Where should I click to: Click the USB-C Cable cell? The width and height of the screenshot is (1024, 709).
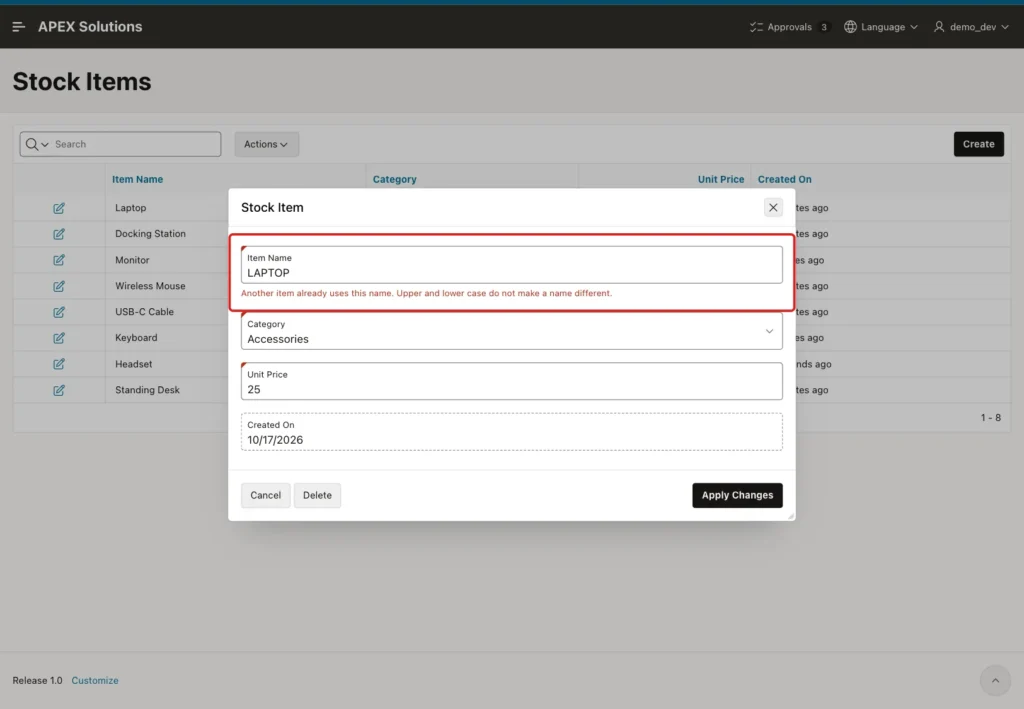coord(144,312)
